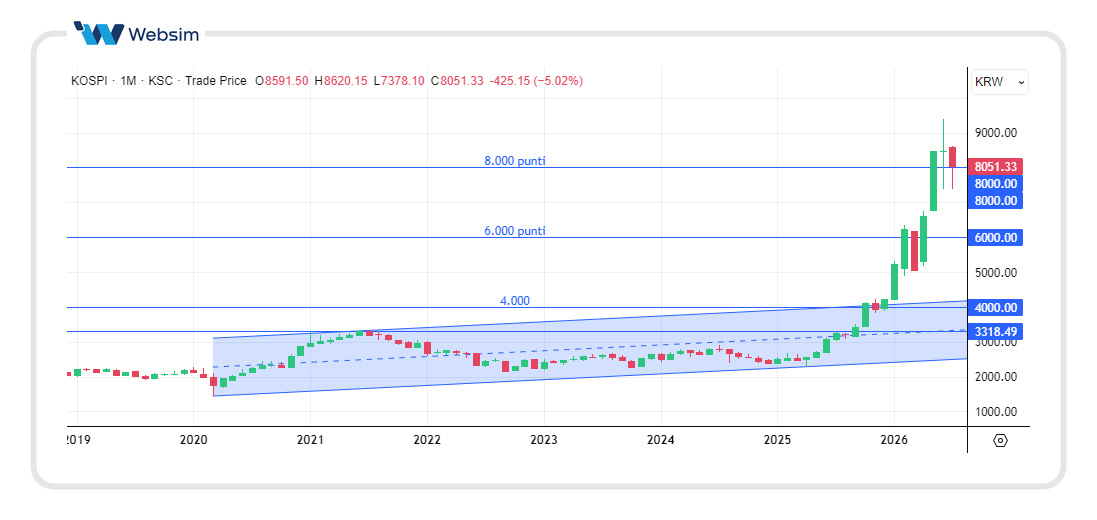
Task: Select the '8.000 punti' line label
Action: (515, 161)
